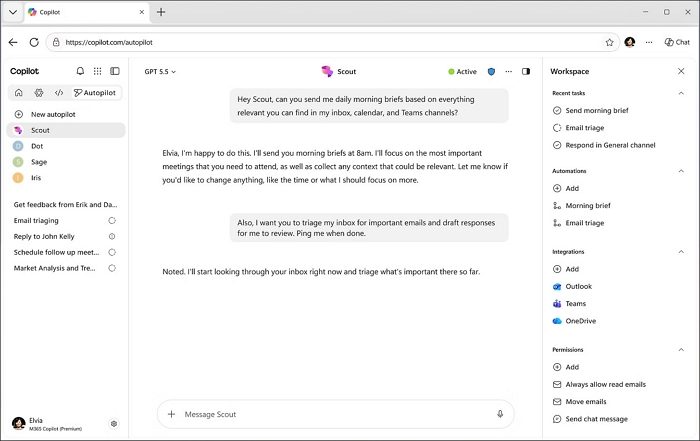Open the Email triage recent task
This screenshot has width=700, height=441.
coord(578,128)
